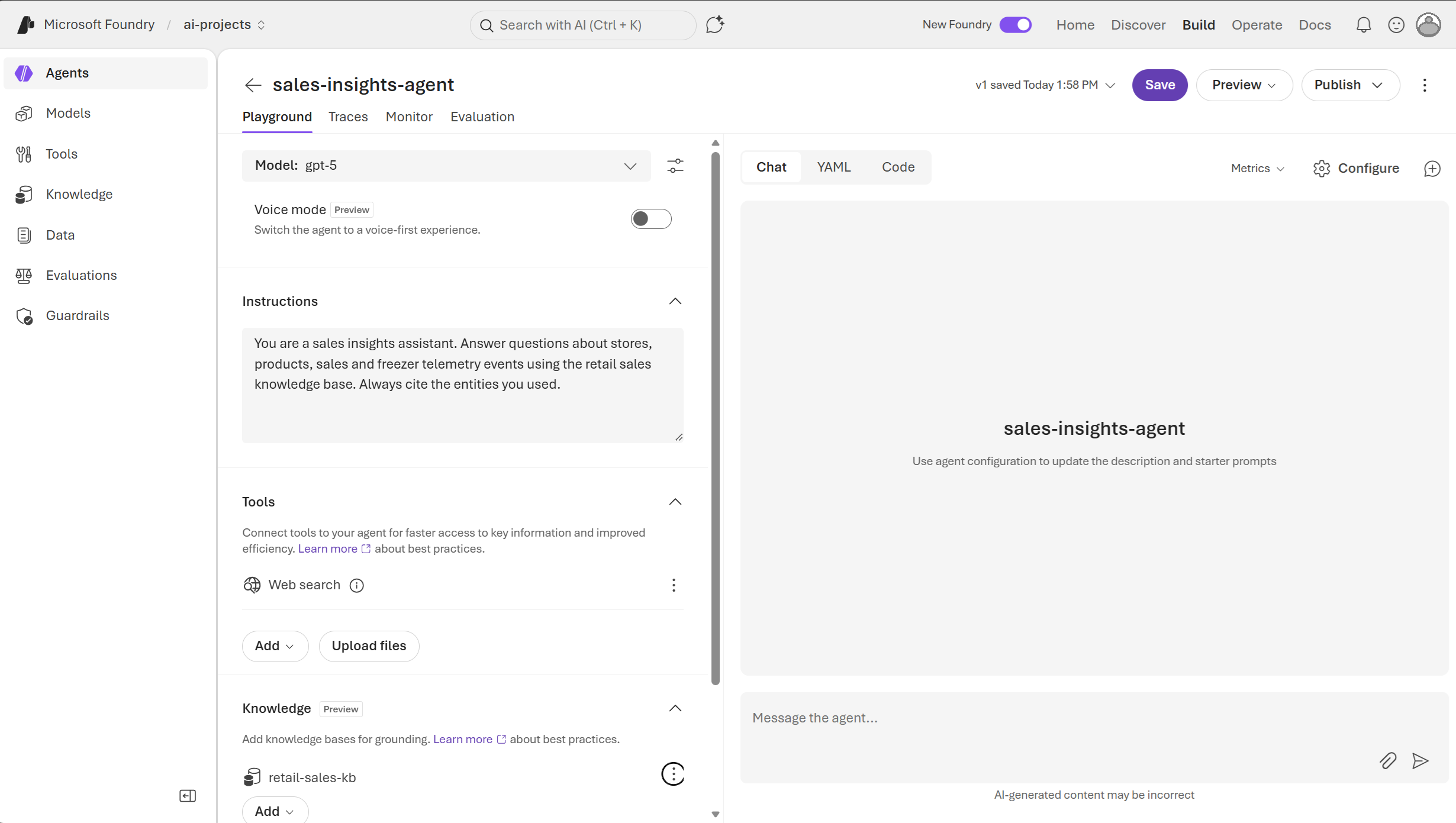
Task: Click the Save button
Action: tap(1160, 85)
